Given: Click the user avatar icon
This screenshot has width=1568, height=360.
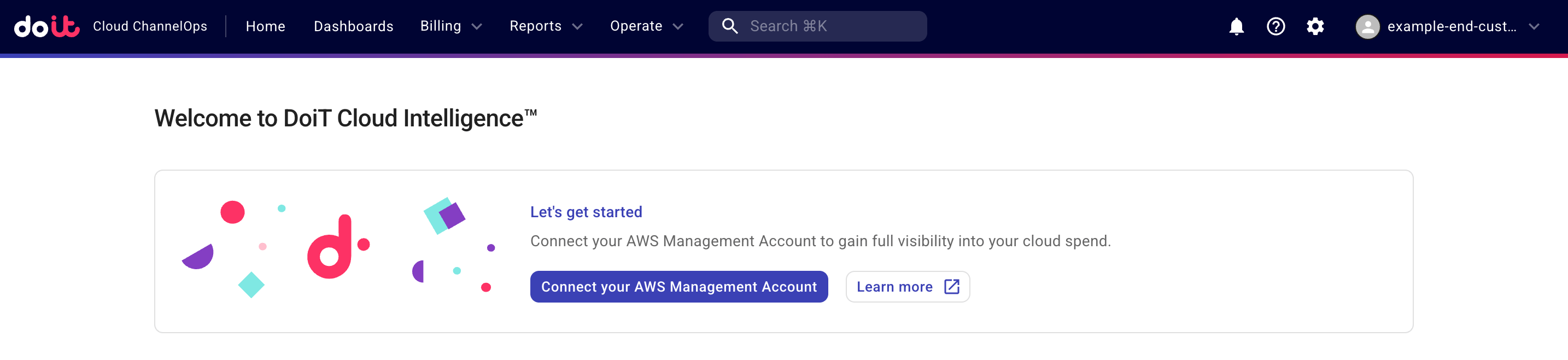Looking at the screenshot, I should coord(1368,26).
